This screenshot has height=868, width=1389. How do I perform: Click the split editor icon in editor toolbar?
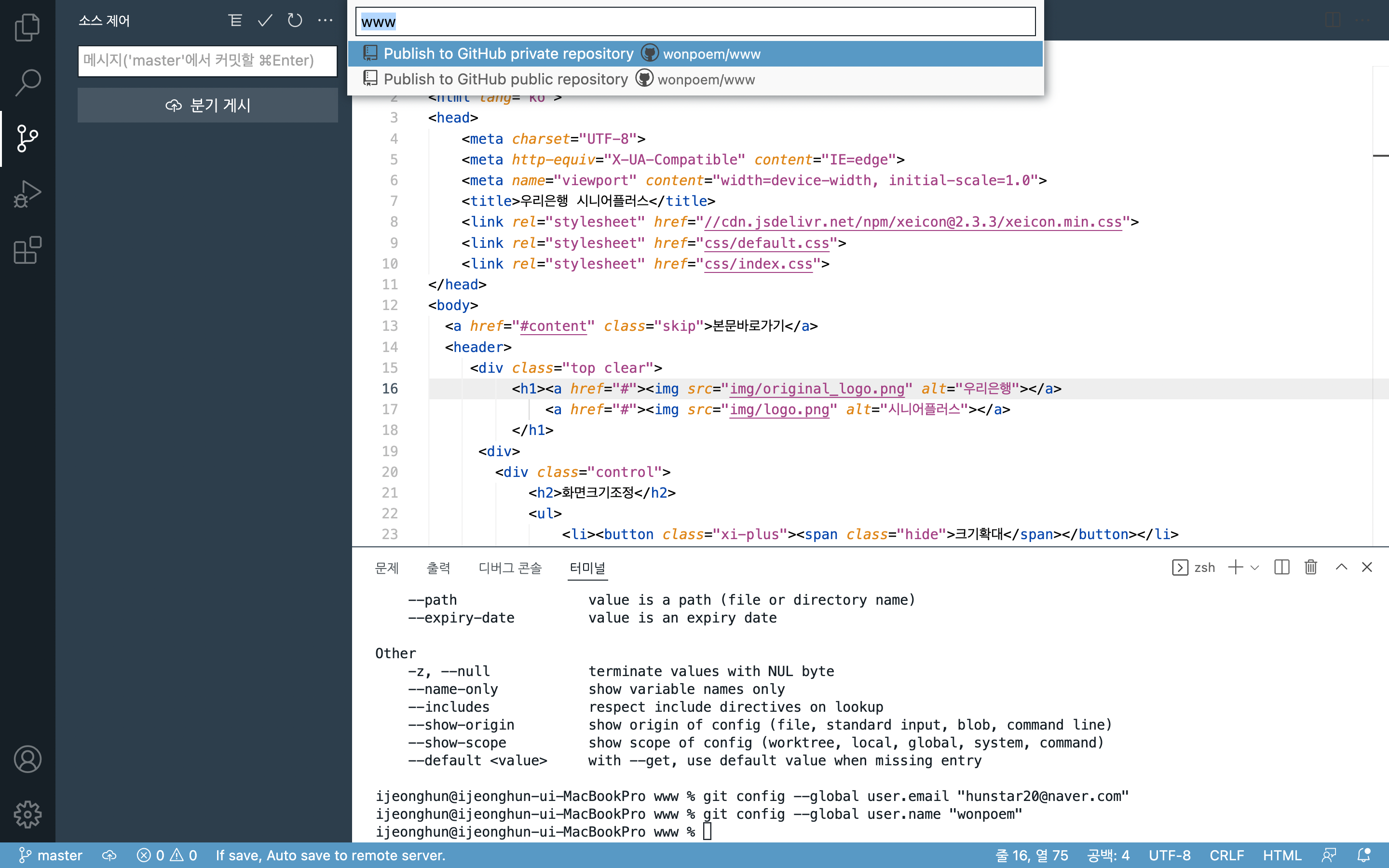point(1332,20)
